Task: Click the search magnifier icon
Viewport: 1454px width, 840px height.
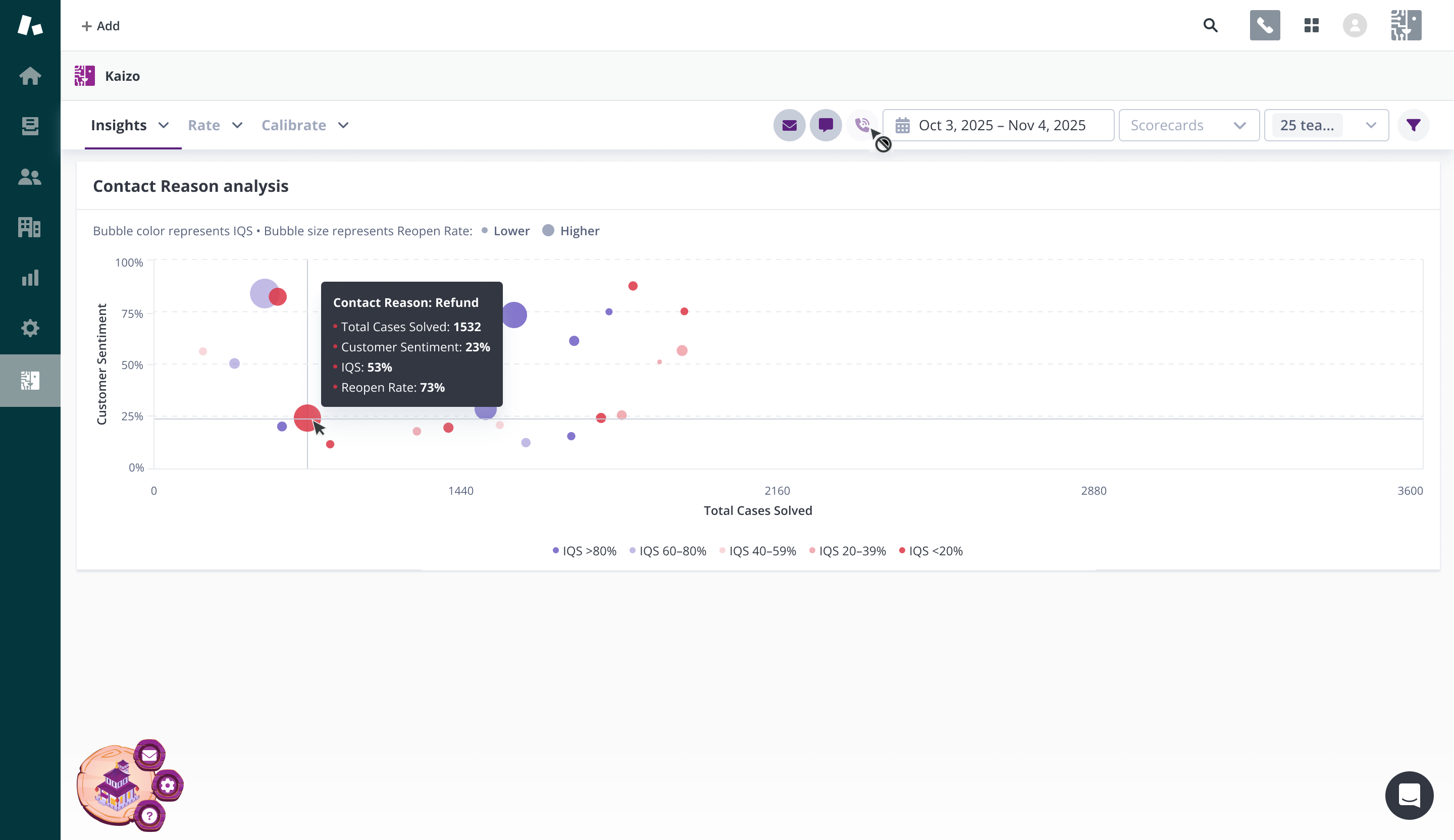Action: pos(1211,25)
